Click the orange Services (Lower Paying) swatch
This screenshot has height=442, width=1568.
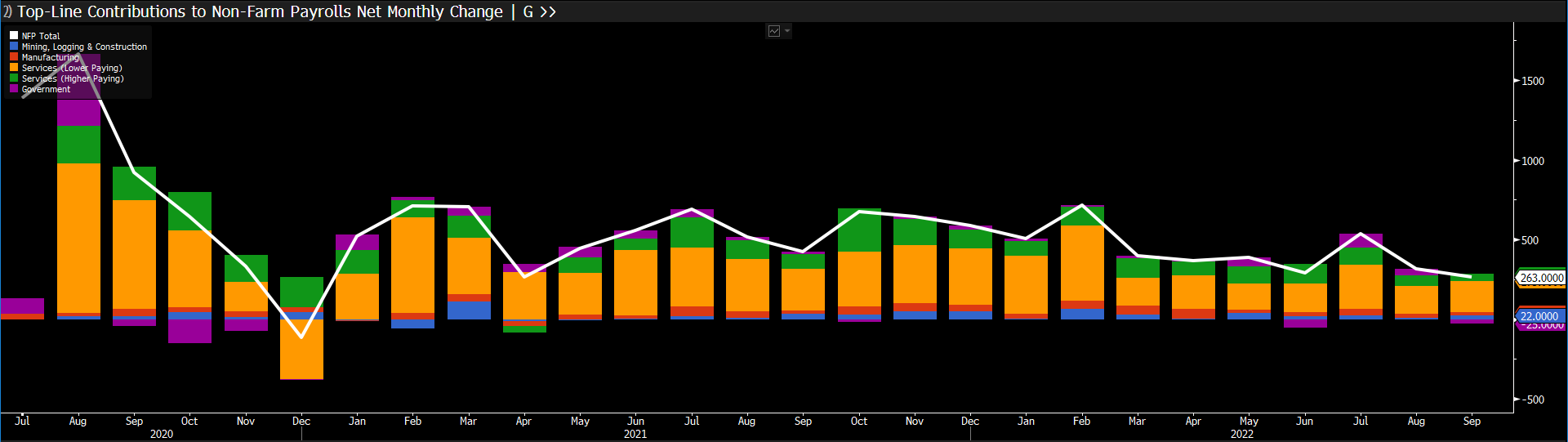pos(14,68)
